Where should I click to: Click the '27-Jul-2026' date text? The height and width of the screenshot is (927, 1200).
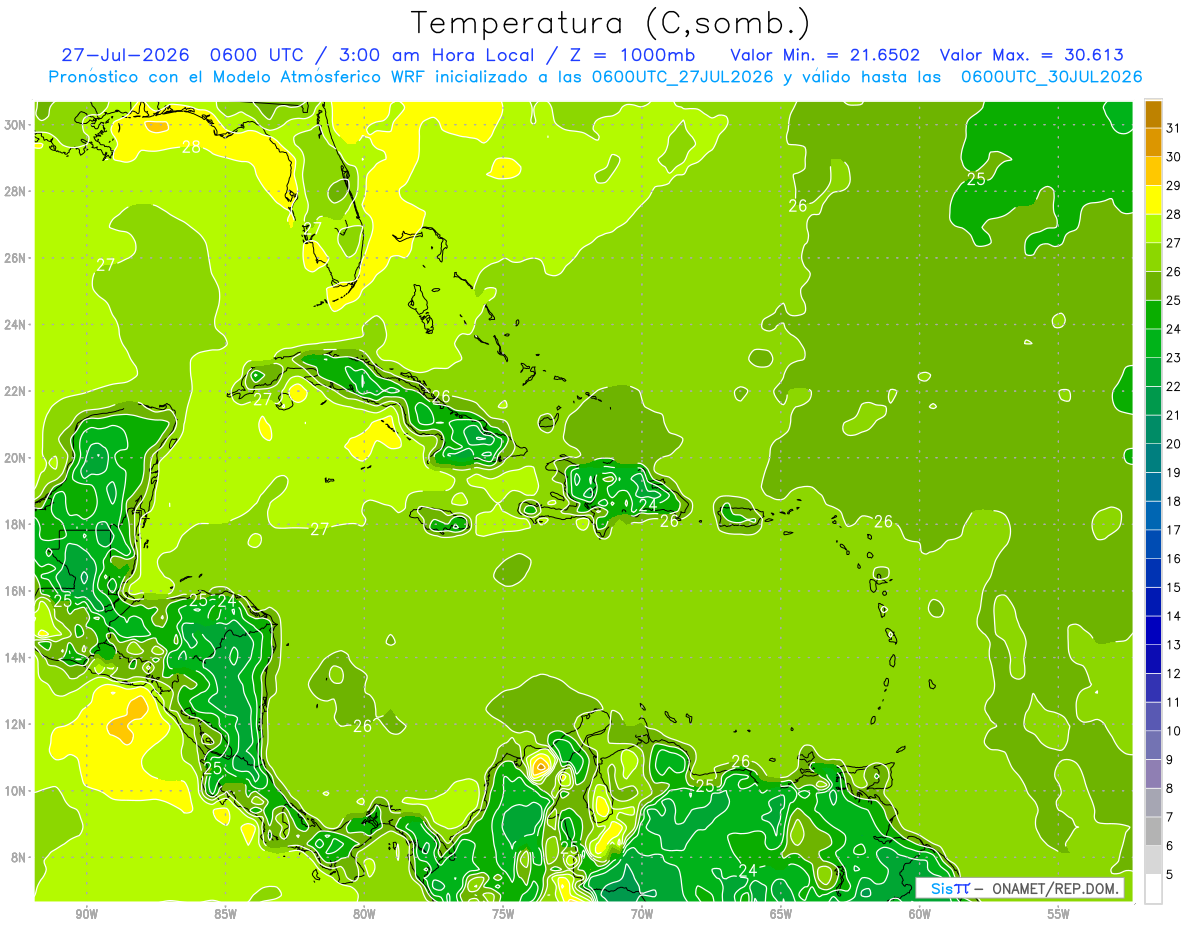124,55
